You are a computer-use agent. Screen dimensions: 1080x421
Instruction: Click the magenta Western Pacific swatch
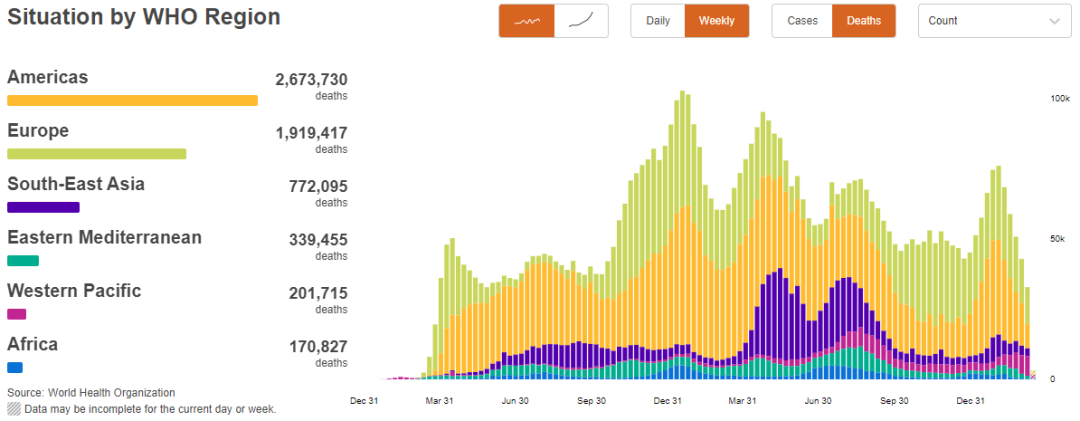click(x=17, y=314)
